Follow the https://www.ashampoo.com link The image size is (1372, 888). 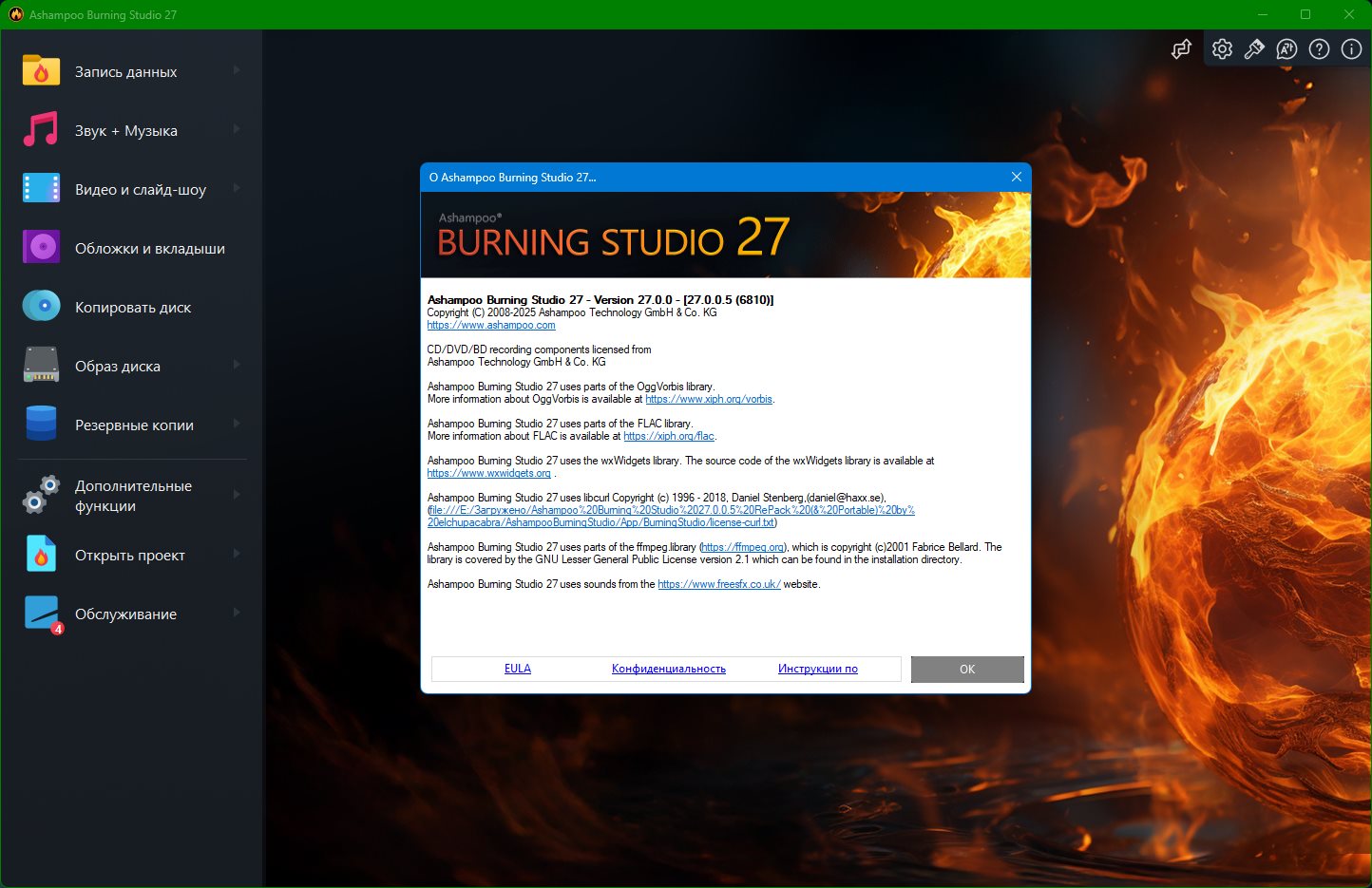[x=491, y=325]
